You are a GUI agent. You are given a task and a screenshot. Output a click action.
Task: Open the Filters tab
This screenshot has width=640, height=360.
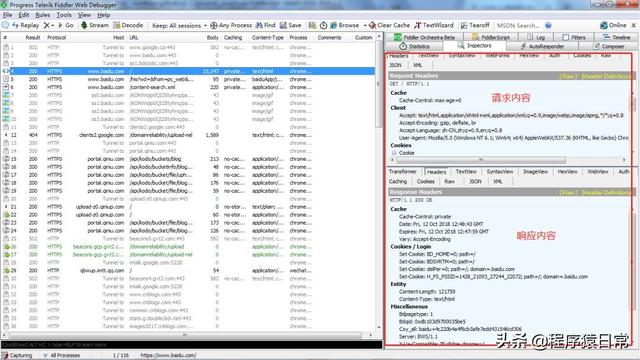pyautogui.click(x=574, y=37)
